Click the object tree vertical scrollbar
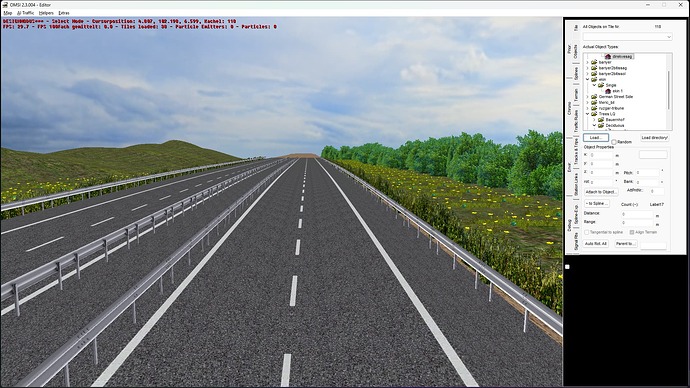690x388 pixels. pos(669,91)
